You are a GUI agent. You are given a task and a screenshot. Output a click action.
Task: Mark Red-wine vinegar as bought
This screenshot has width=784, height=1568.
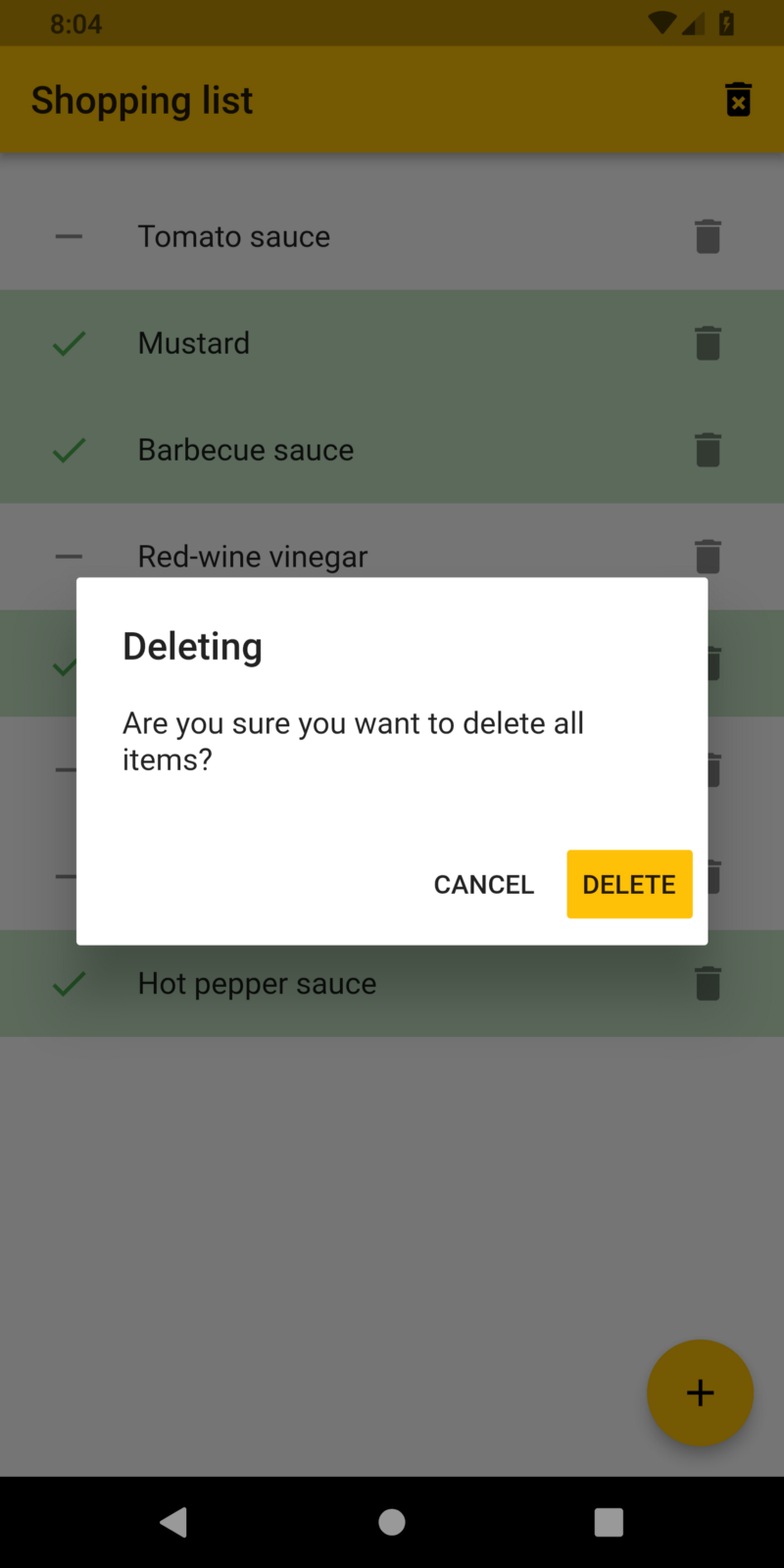69,557
